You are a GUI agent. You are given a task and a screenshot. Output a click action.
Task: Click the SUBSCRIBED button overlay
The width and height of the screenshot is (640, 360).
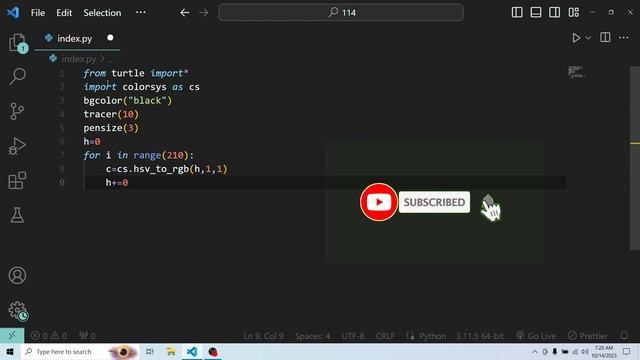pos(434,202)
